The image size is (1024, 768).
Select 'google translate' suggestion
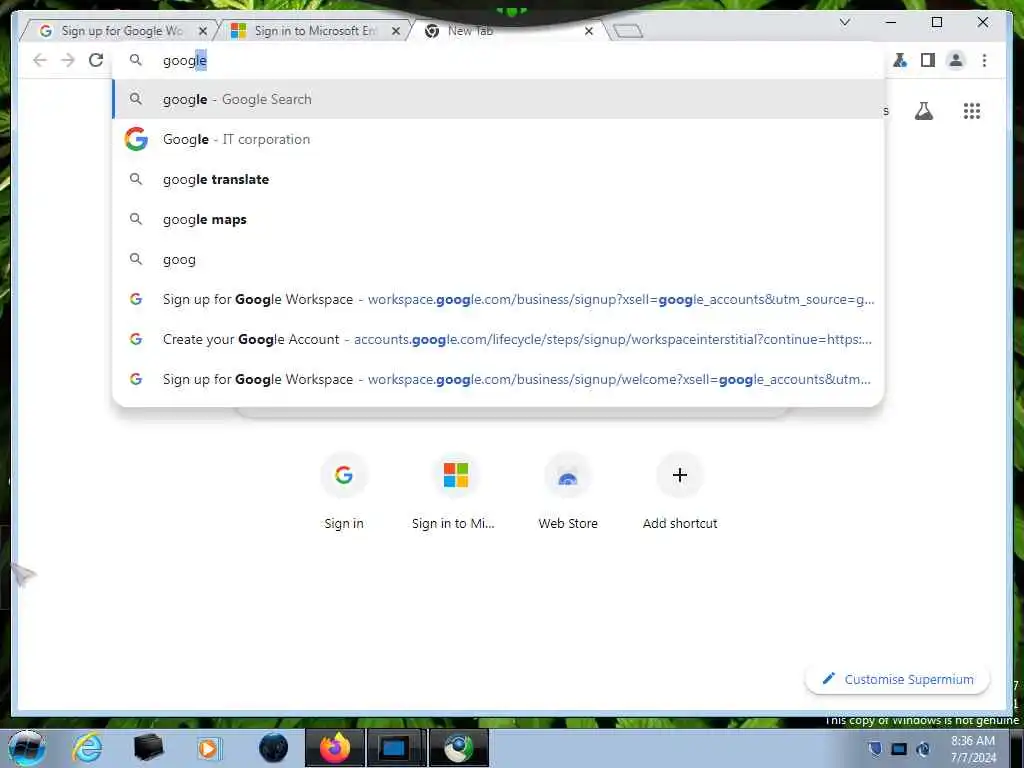coord(498,179)
